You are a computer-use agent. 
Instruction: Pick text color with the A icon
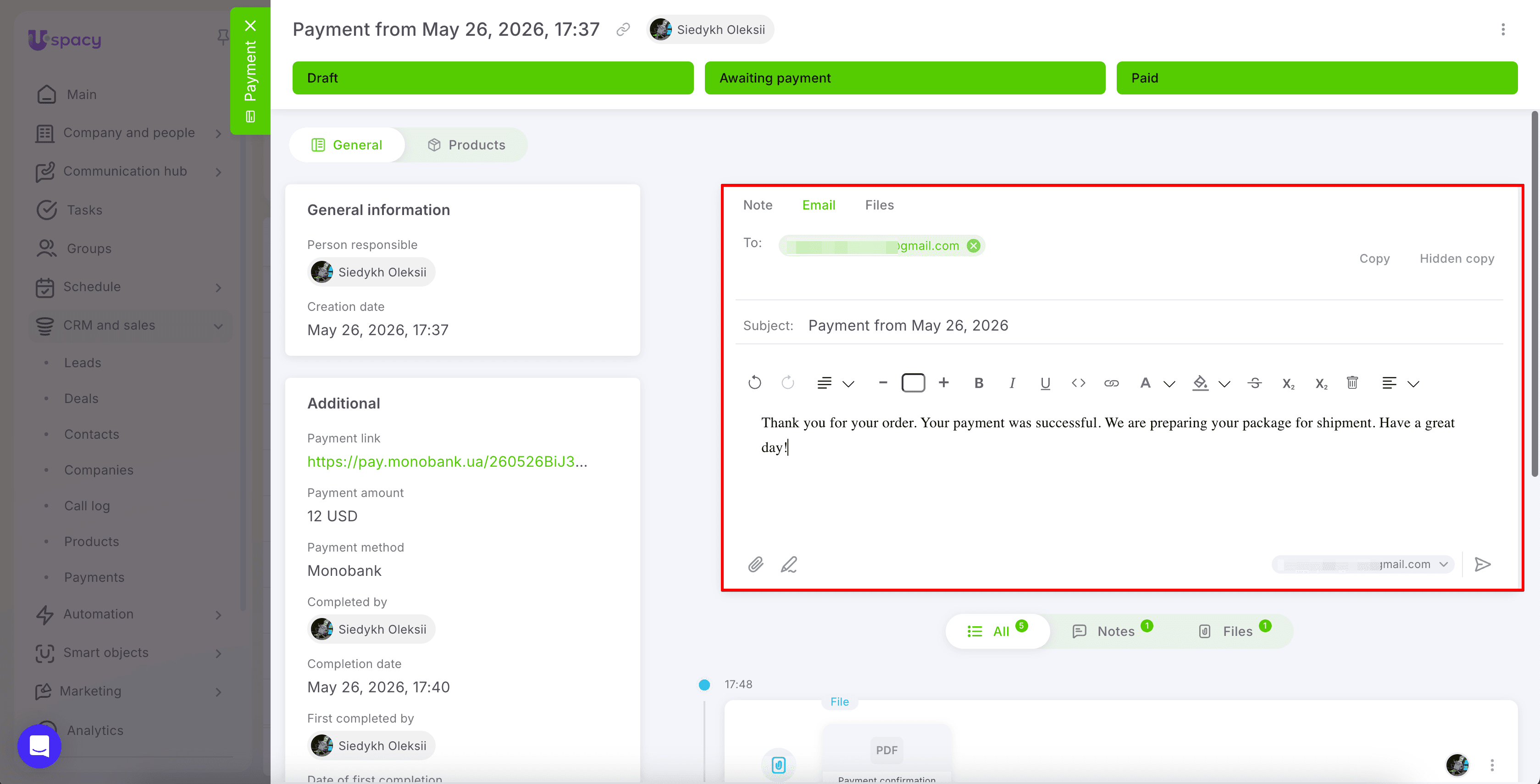pos(1145,383)
